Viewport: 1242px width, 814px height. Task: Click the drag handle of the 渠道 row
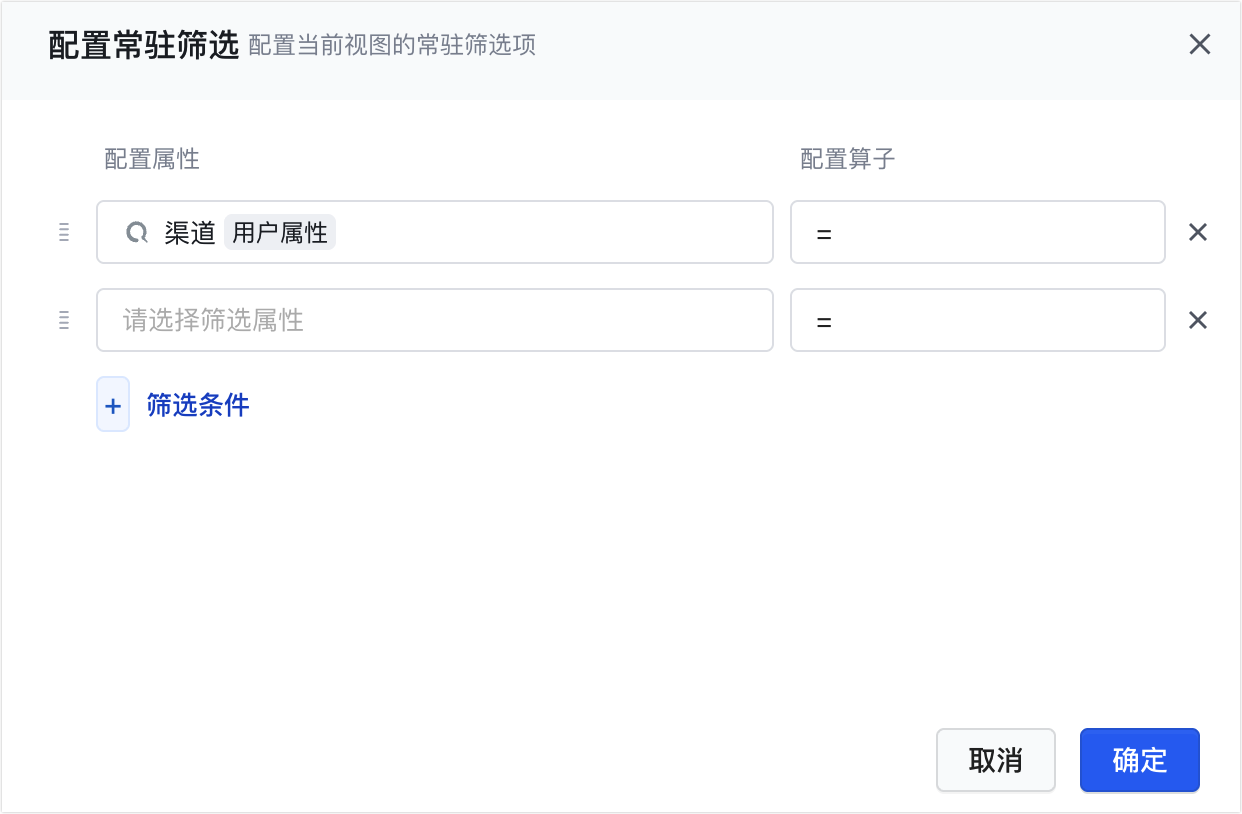click(64, 233)
